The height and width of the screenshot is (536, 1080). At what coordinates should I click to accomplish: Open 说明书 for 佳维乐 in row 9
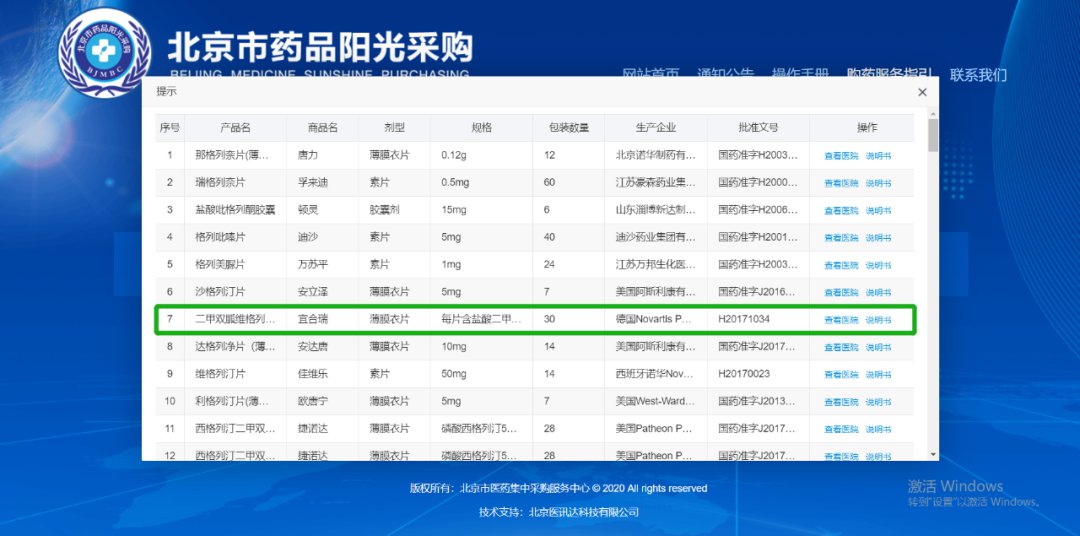tap(878, 375)
